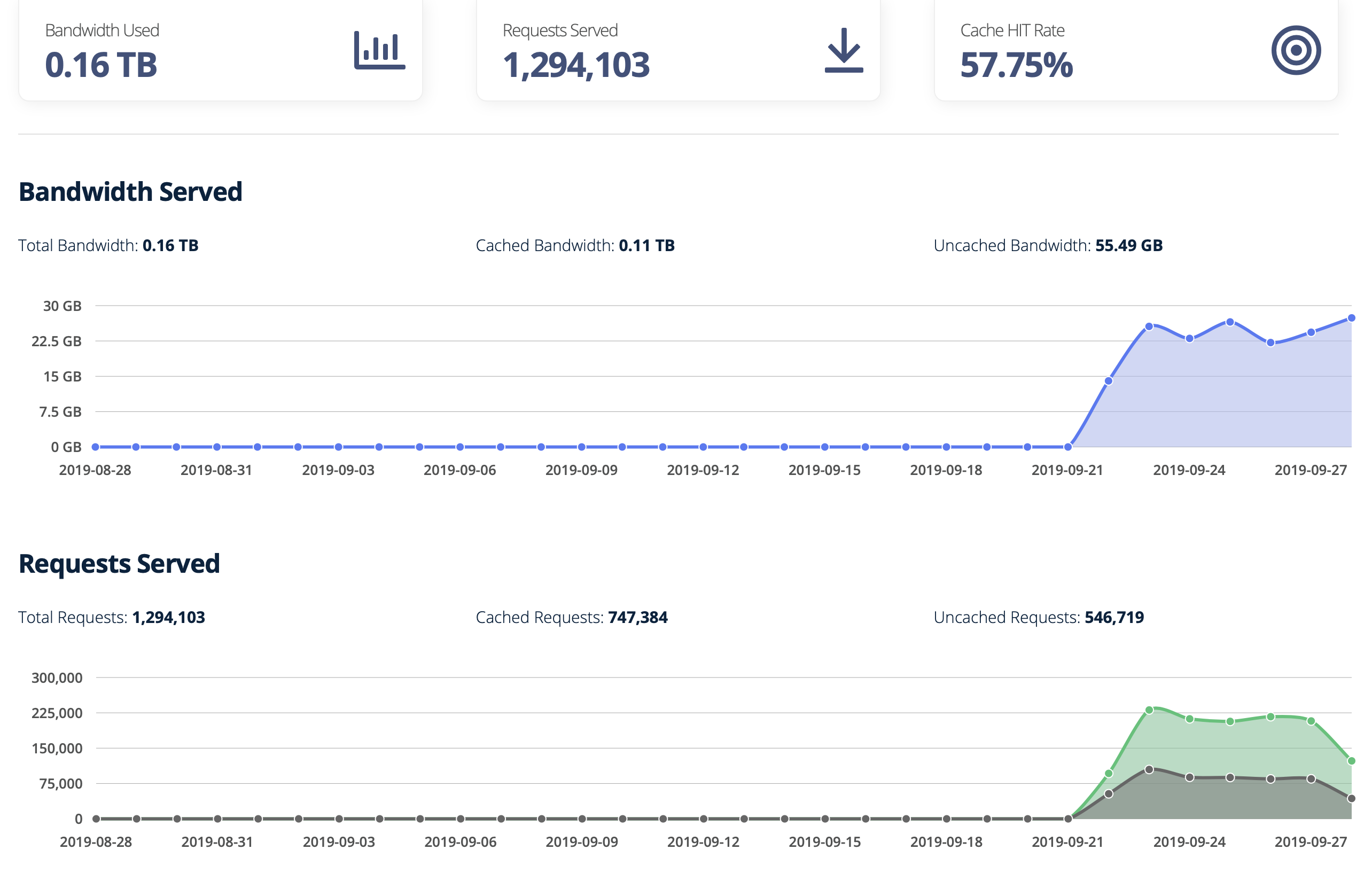Click the requests download arrow icon
Screen dimensions: 1372x888
[844, 50]
